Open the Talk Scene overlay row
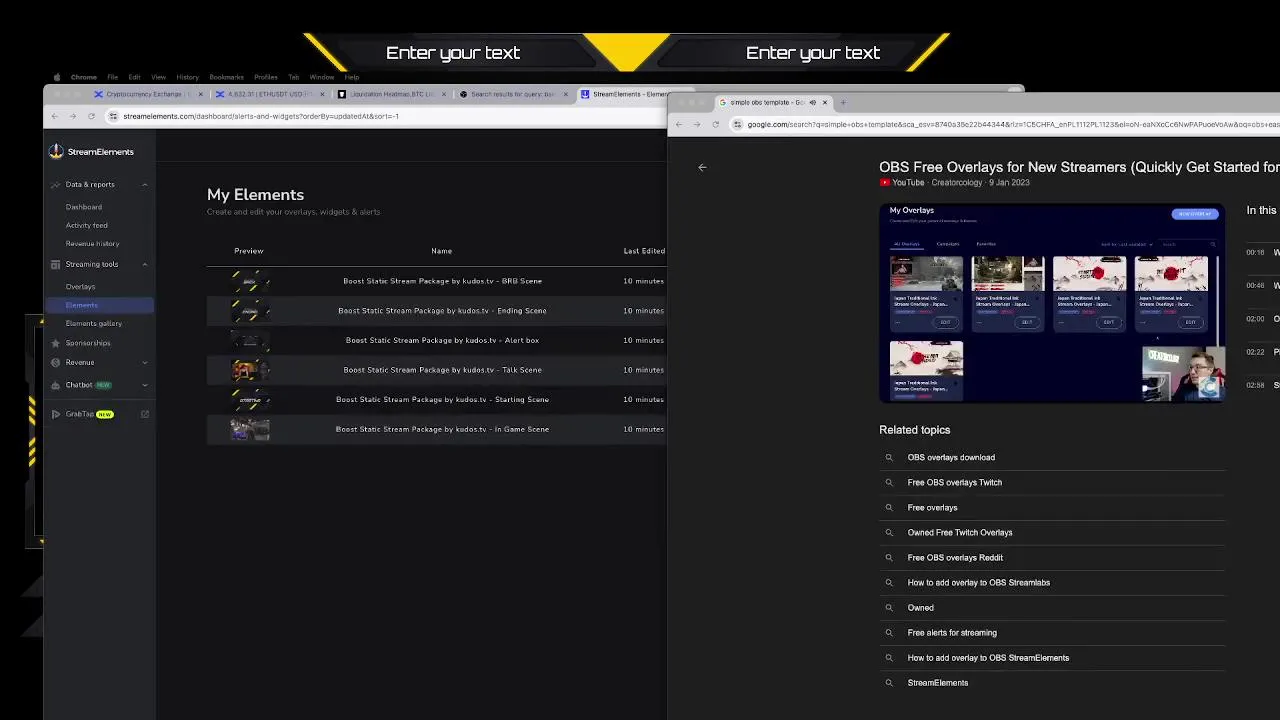This screenshot has width=1280, height=720. 436,370
